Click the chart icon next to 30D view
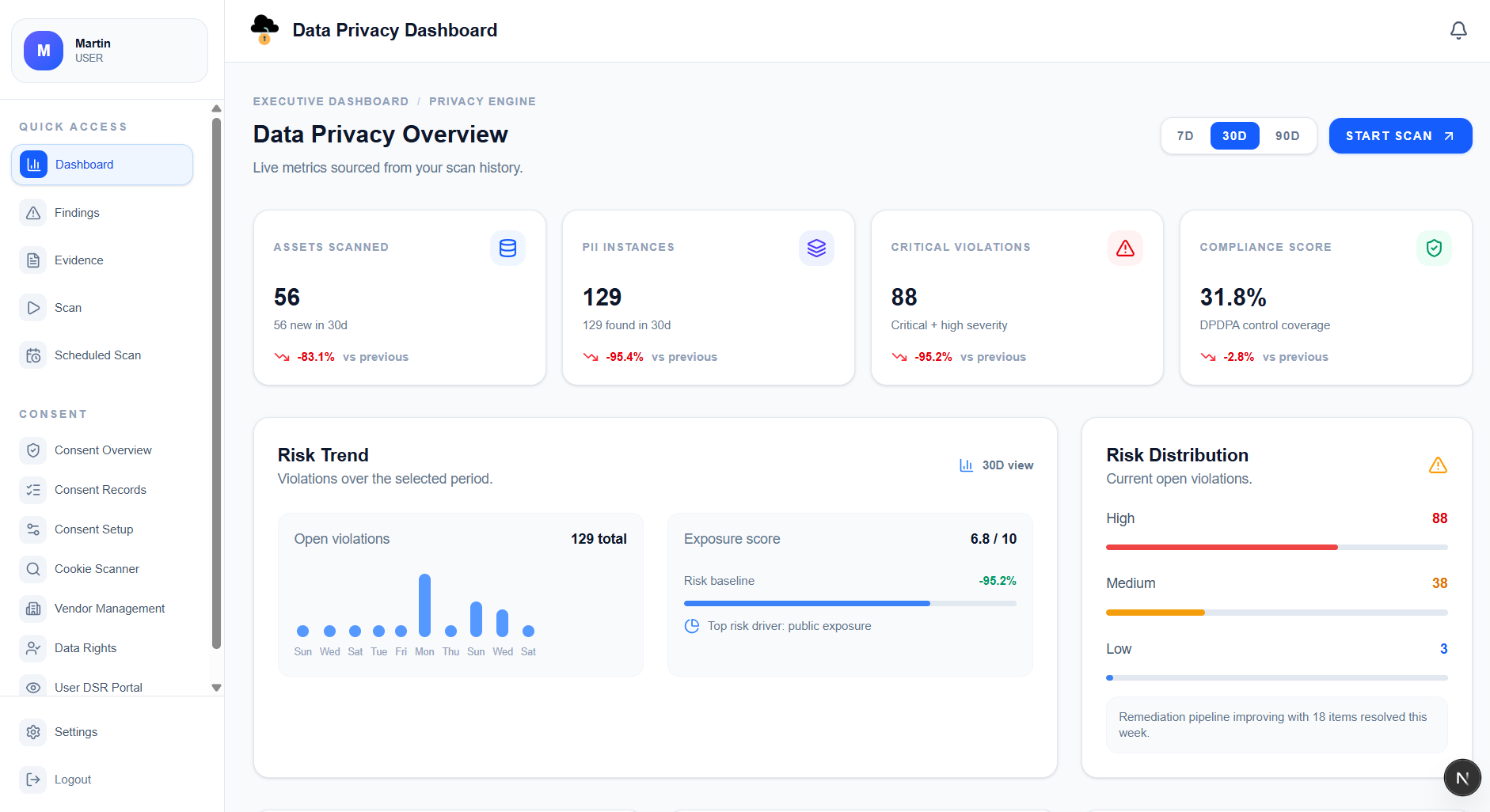 pyautogui.click(x=966, y=465)
